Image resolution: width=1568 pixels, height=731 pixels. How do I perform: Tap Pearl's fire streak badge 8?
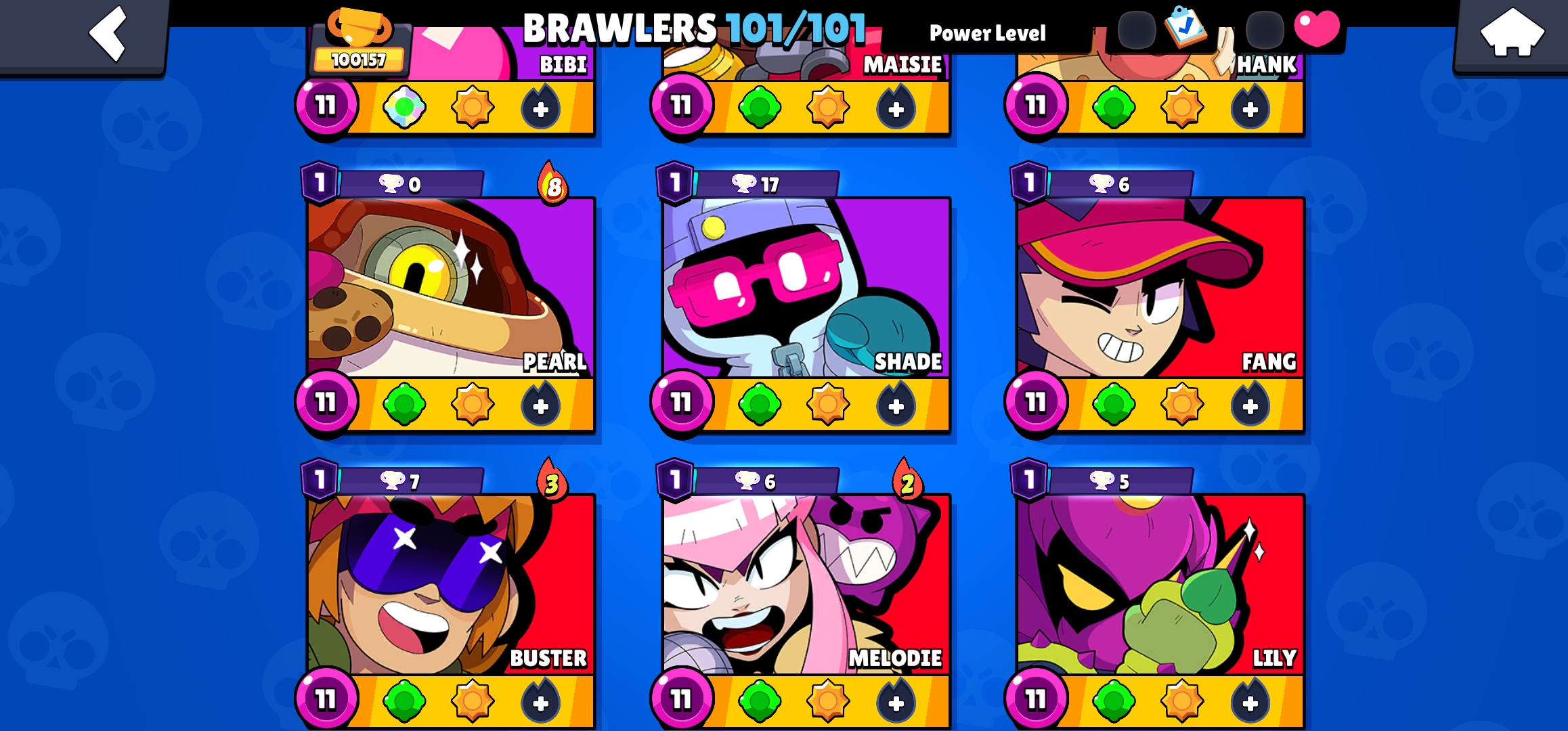(553, 183)
